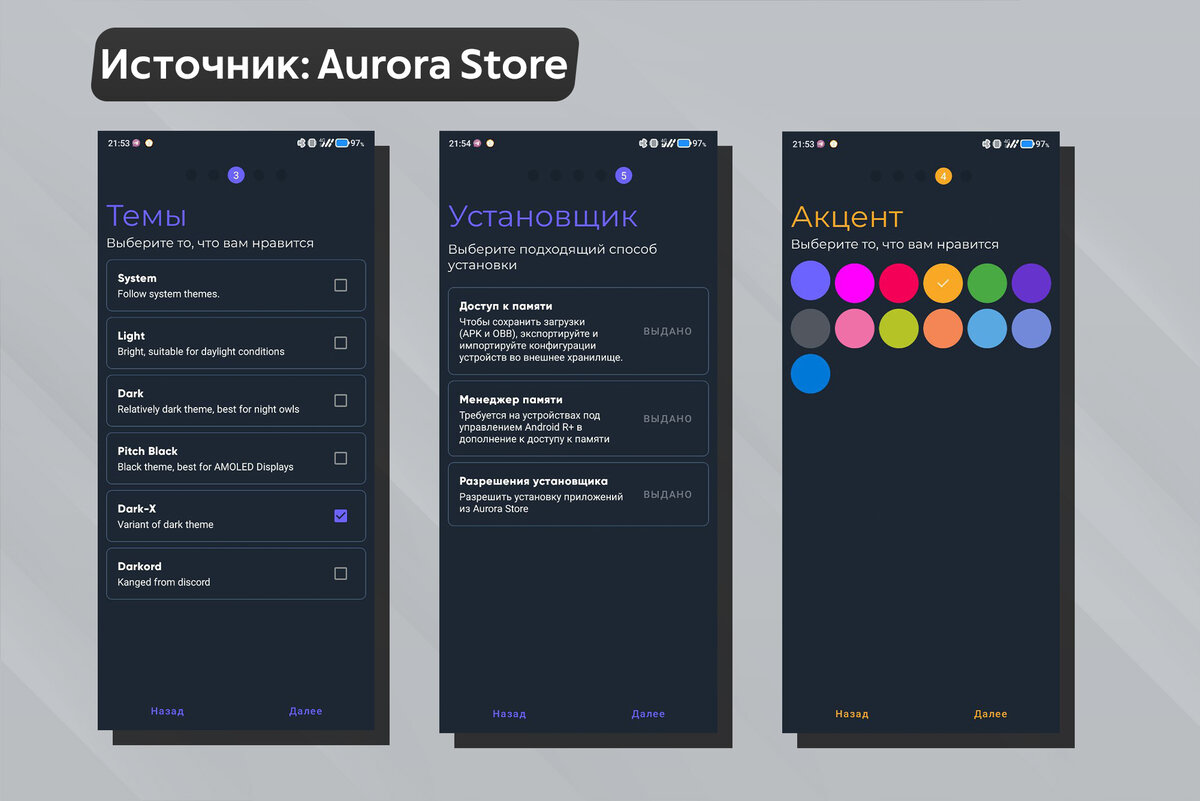Tap the Установщик heading
Image resolution: width=1200 pixels, height=801 pixels.
point(543,217)
